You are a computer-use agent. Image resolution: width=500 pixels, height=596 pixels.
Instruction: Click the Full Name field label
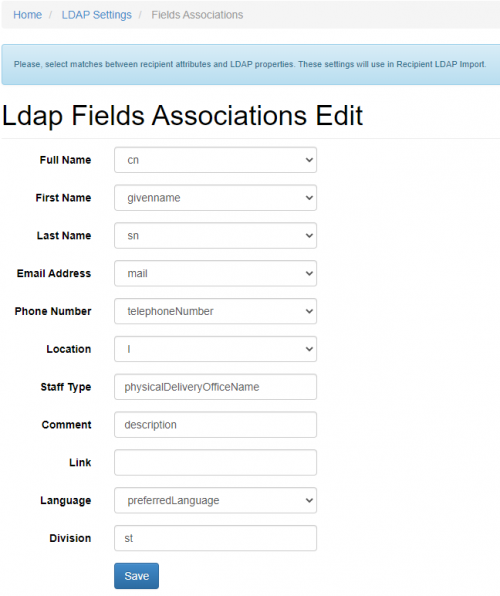[x=65, y=160]
